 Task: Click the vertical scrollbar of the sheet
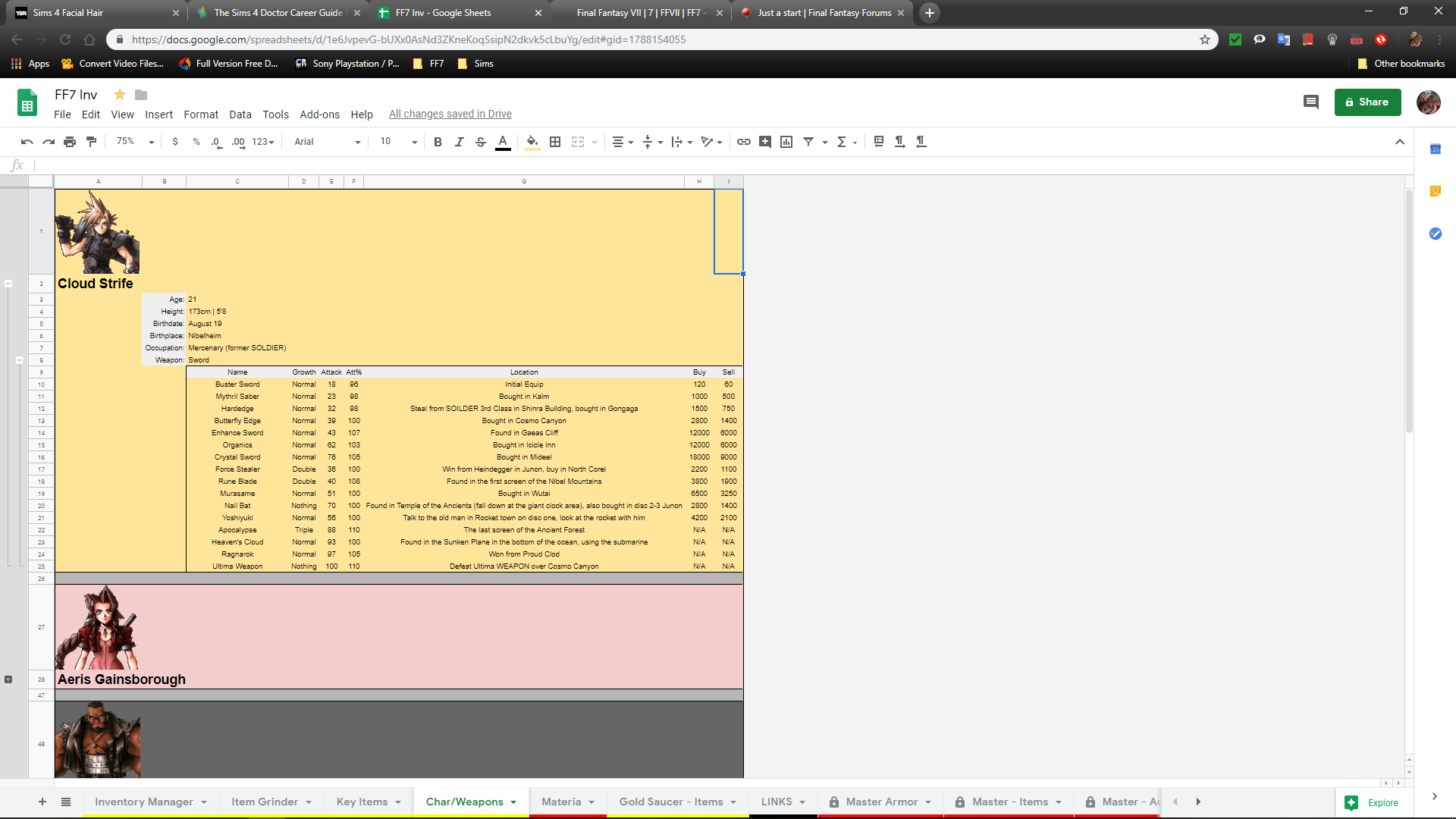[1409, 311]
